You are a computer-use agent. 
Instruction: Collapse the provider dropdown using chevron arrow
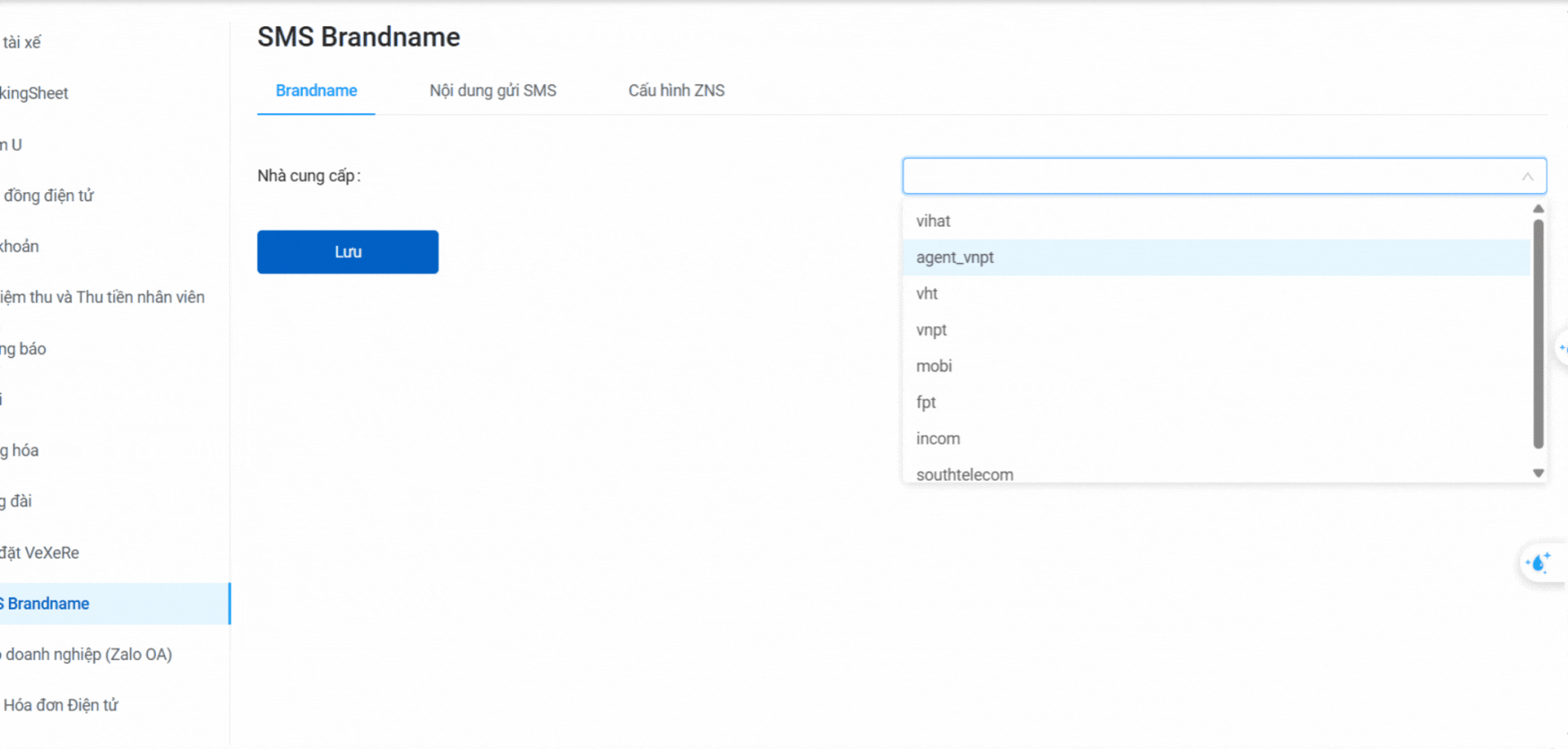click(1527, 177)
